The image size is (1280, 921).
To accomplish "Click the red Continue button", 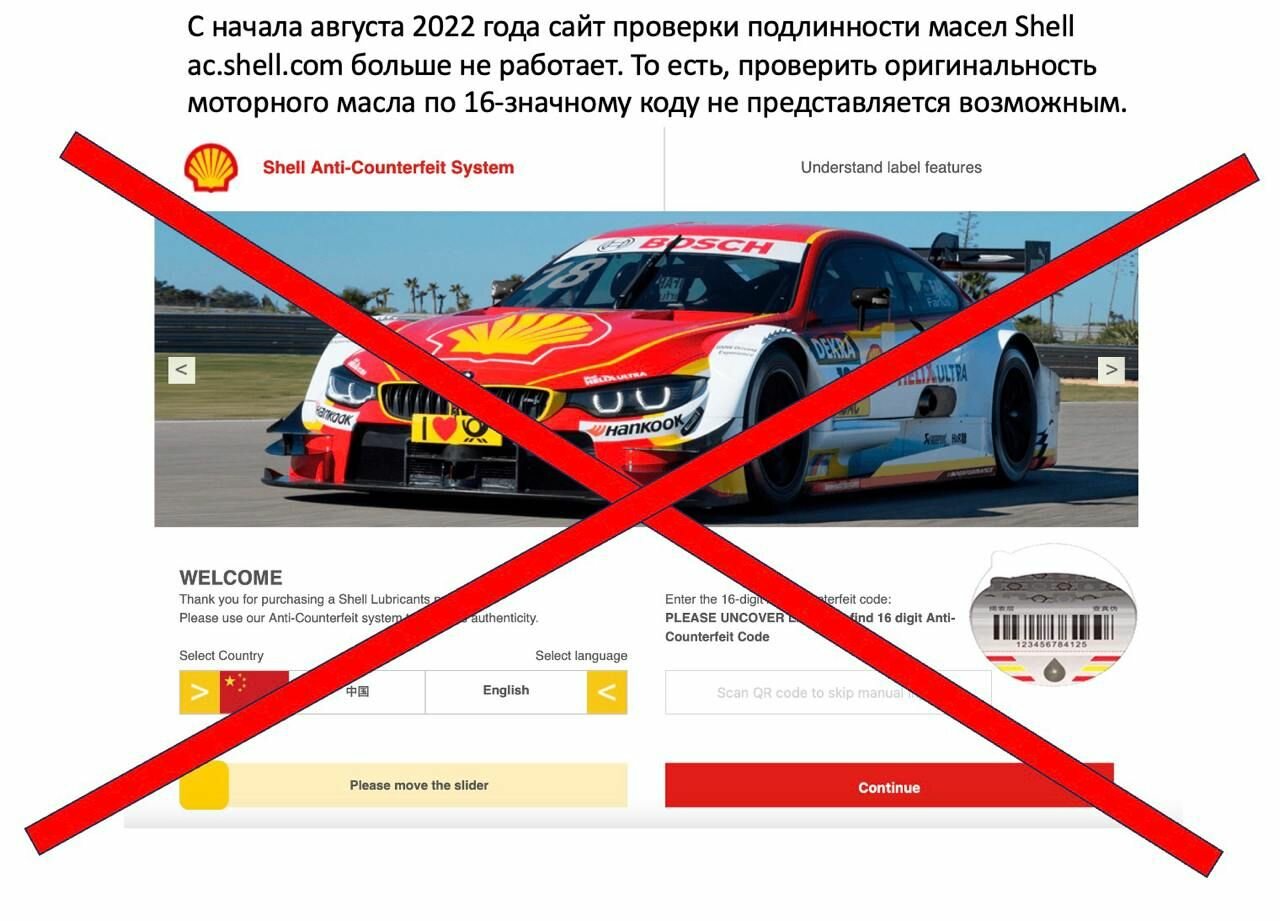I will (889, 786).
